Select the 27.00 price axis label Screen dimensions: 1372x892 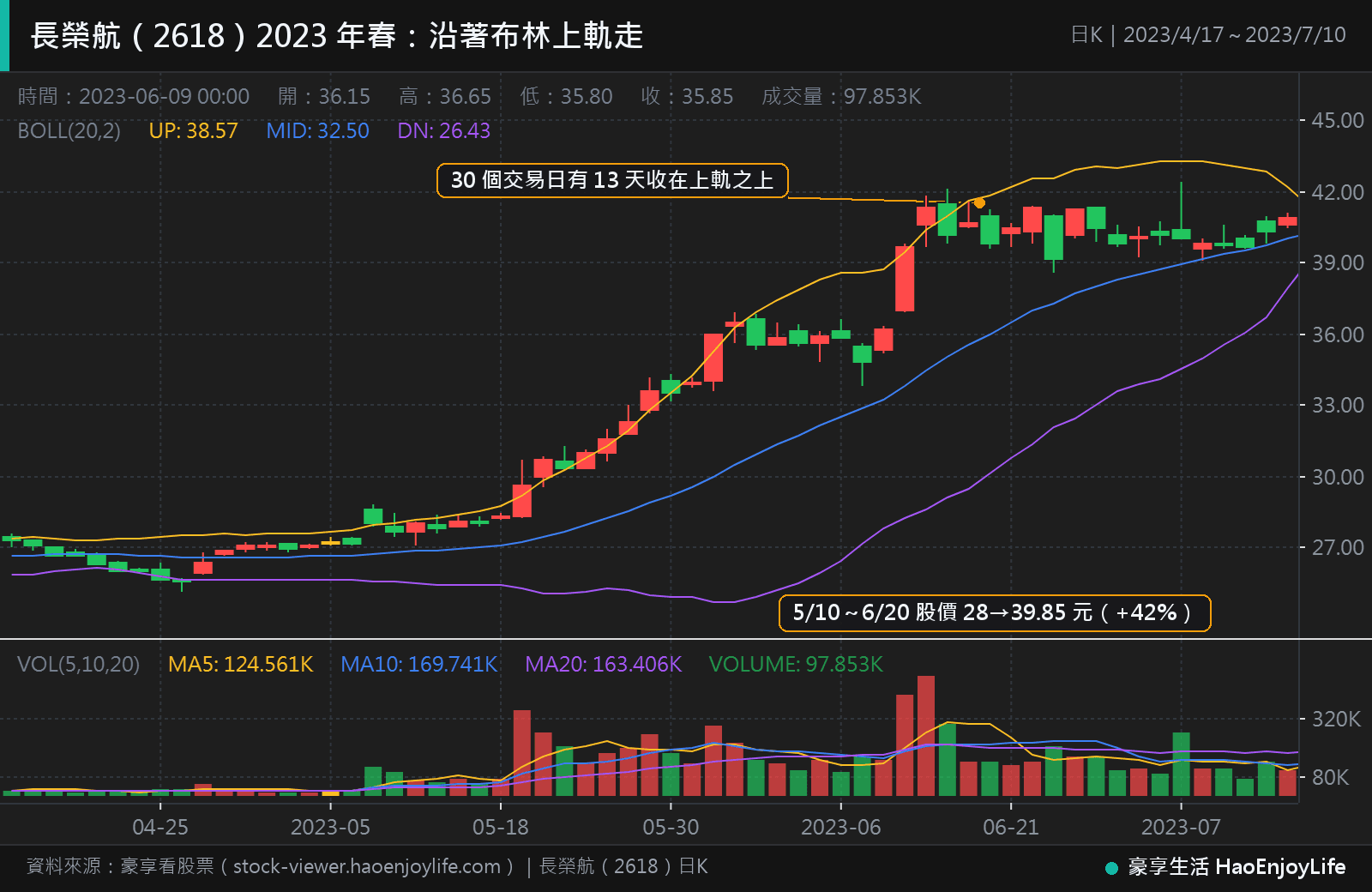click(x=1338, y=547)
